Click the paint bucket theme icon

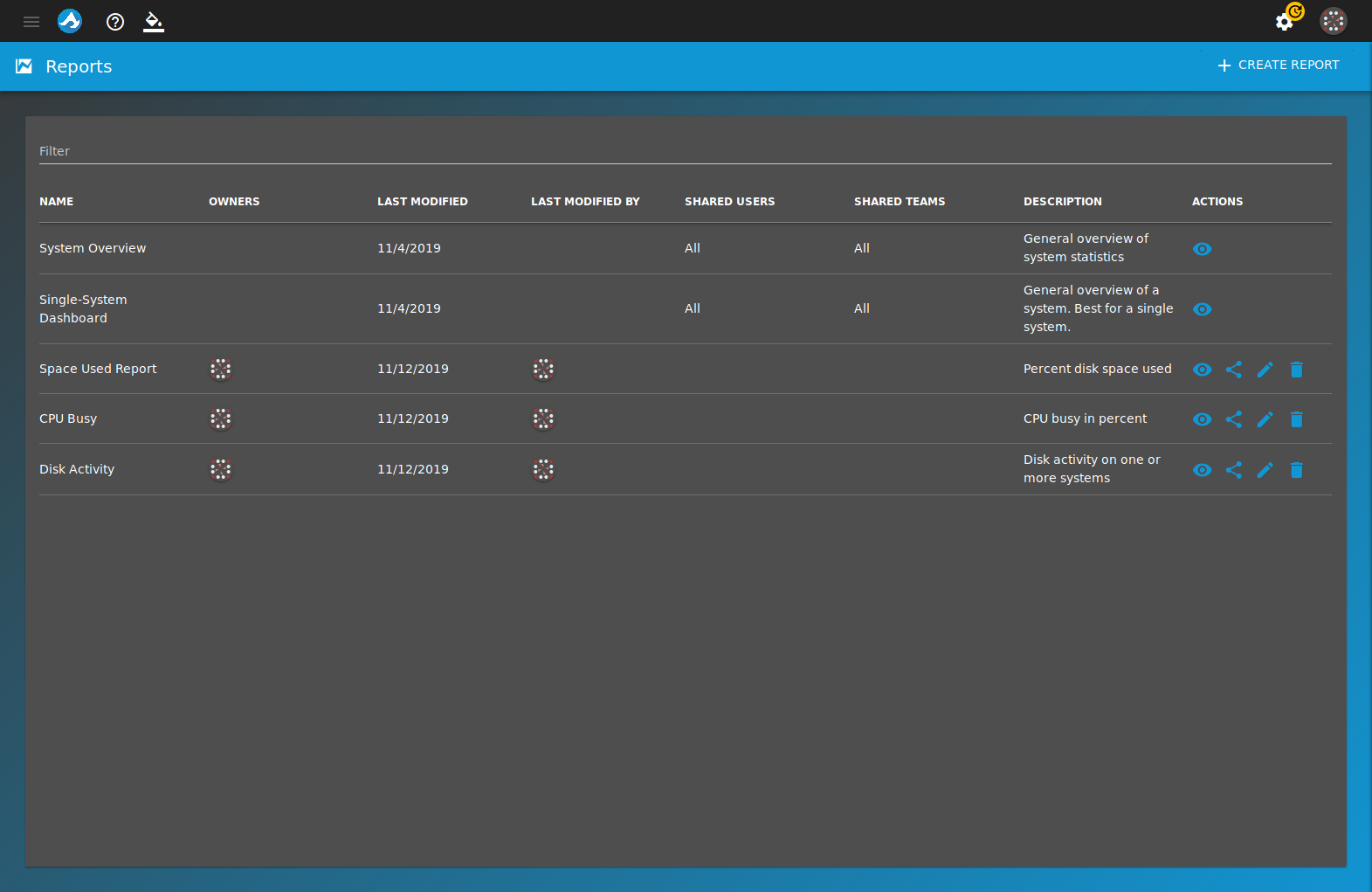click(x=154, y=22)
